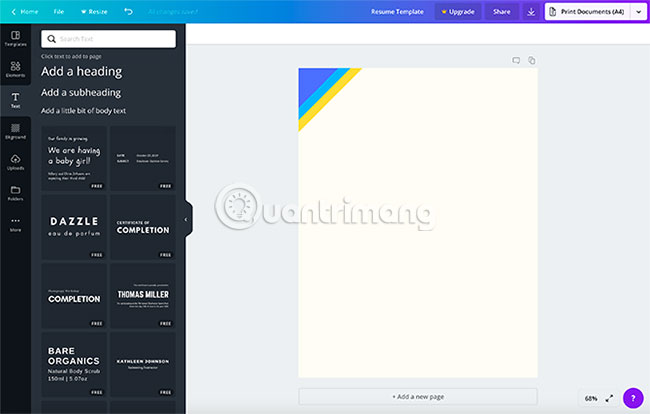The image size is (650, 414).
Task: Open the Resize menu
Action: pyautogui.click(x=94, y=12)
